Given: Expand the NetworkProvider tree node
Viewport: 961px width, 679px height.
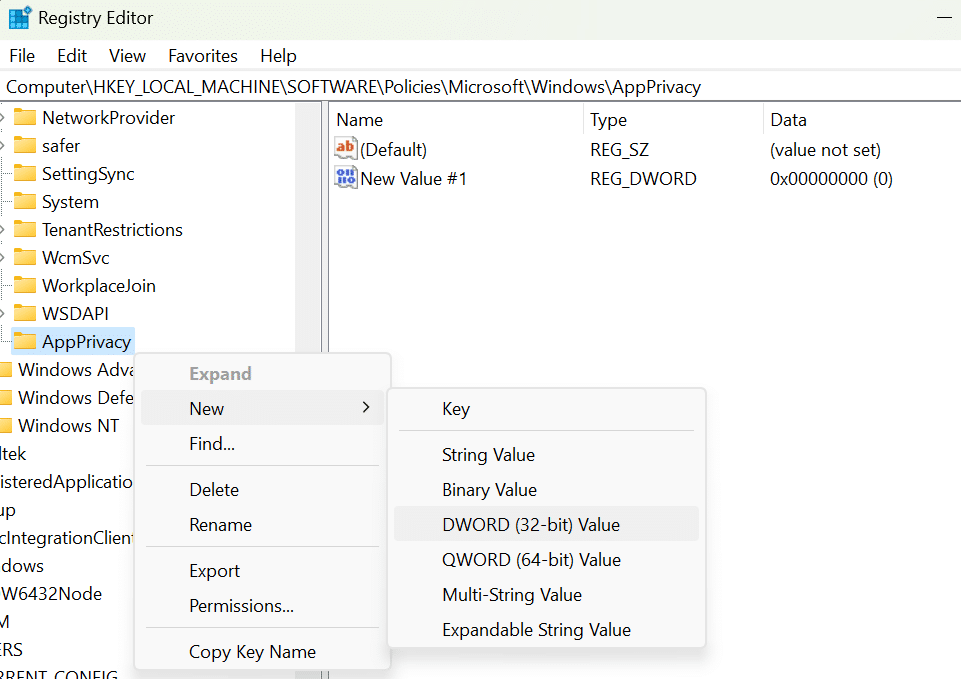Looking at the screenshot, I should [2, 117].
